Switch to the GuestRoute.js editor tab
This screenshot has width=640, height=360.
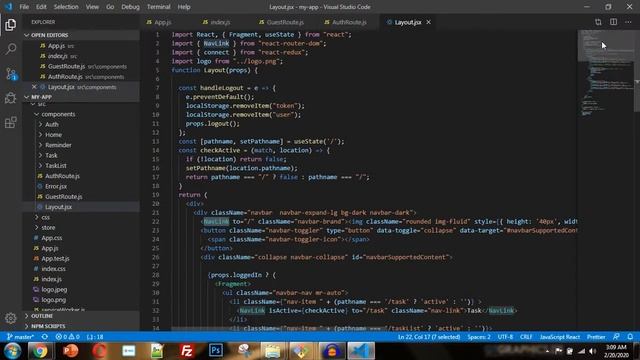[285, 22]
